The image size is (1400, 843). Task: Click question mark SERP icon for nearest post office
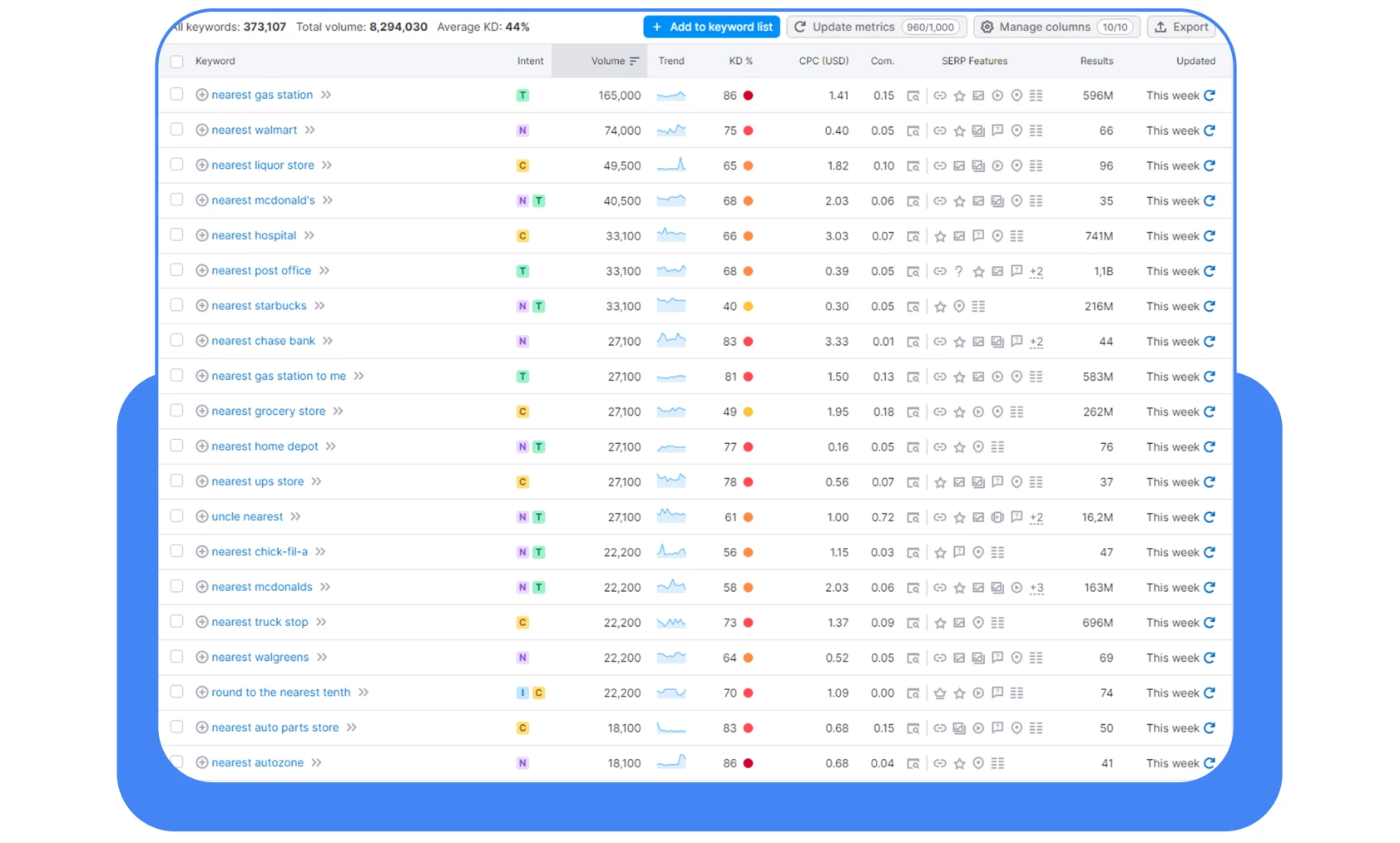959,271
